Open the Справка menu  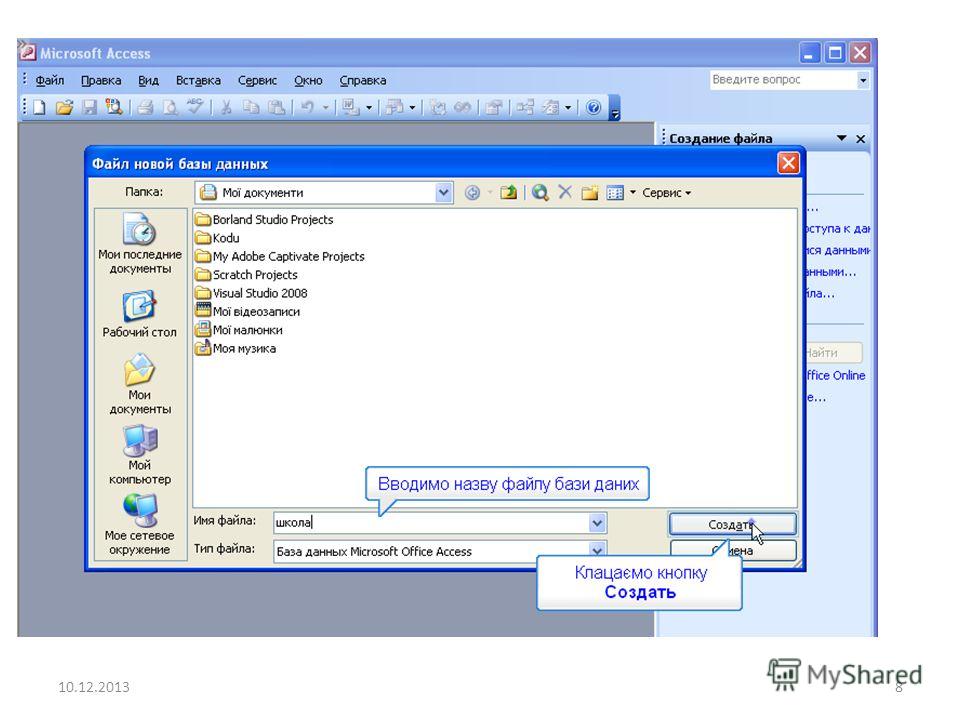click(x=362, y=80)
